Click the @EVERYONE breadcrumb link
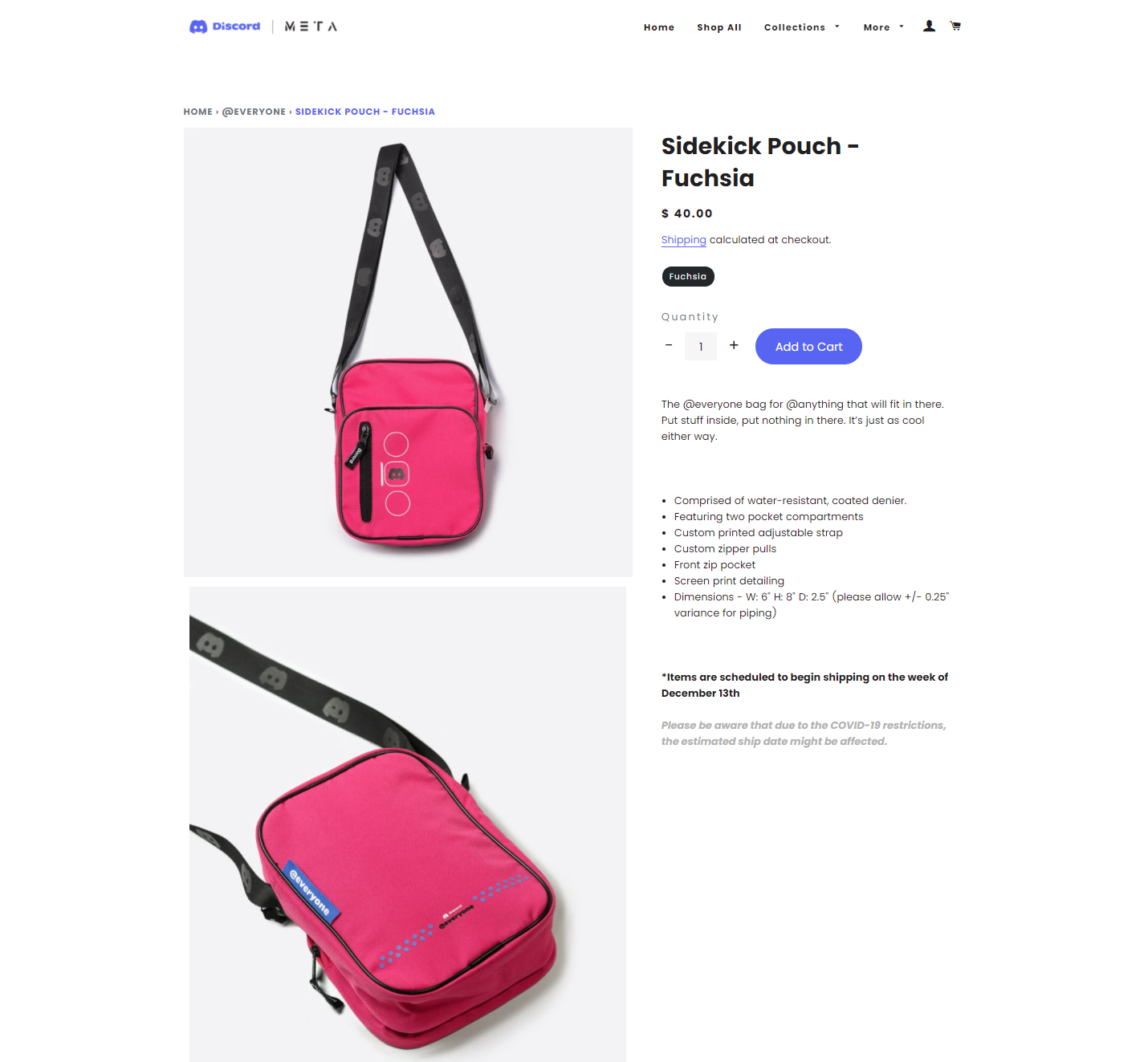 pyautogui.click(x=254, y=112)
